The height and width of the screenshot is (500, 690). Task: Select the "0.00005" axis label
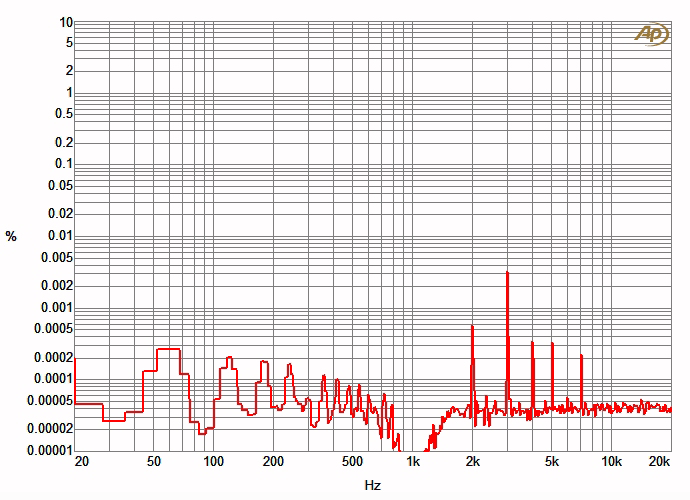50,401
